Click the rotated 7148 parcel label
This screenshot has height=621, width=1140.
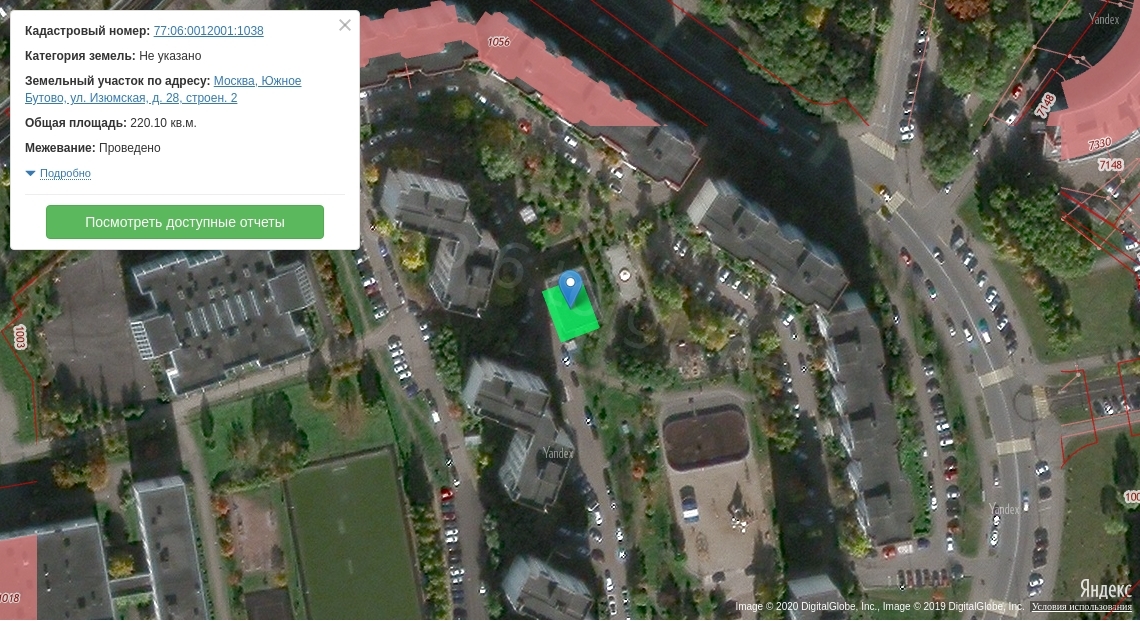coord(1045,106)
